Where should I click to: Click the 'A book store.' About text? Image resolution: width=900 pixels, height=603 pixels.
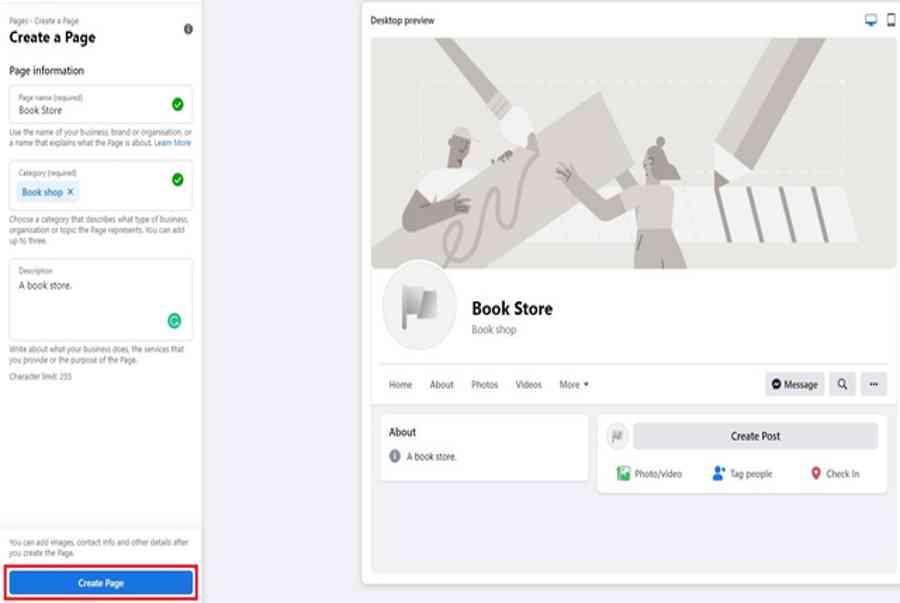coord(431,457)
